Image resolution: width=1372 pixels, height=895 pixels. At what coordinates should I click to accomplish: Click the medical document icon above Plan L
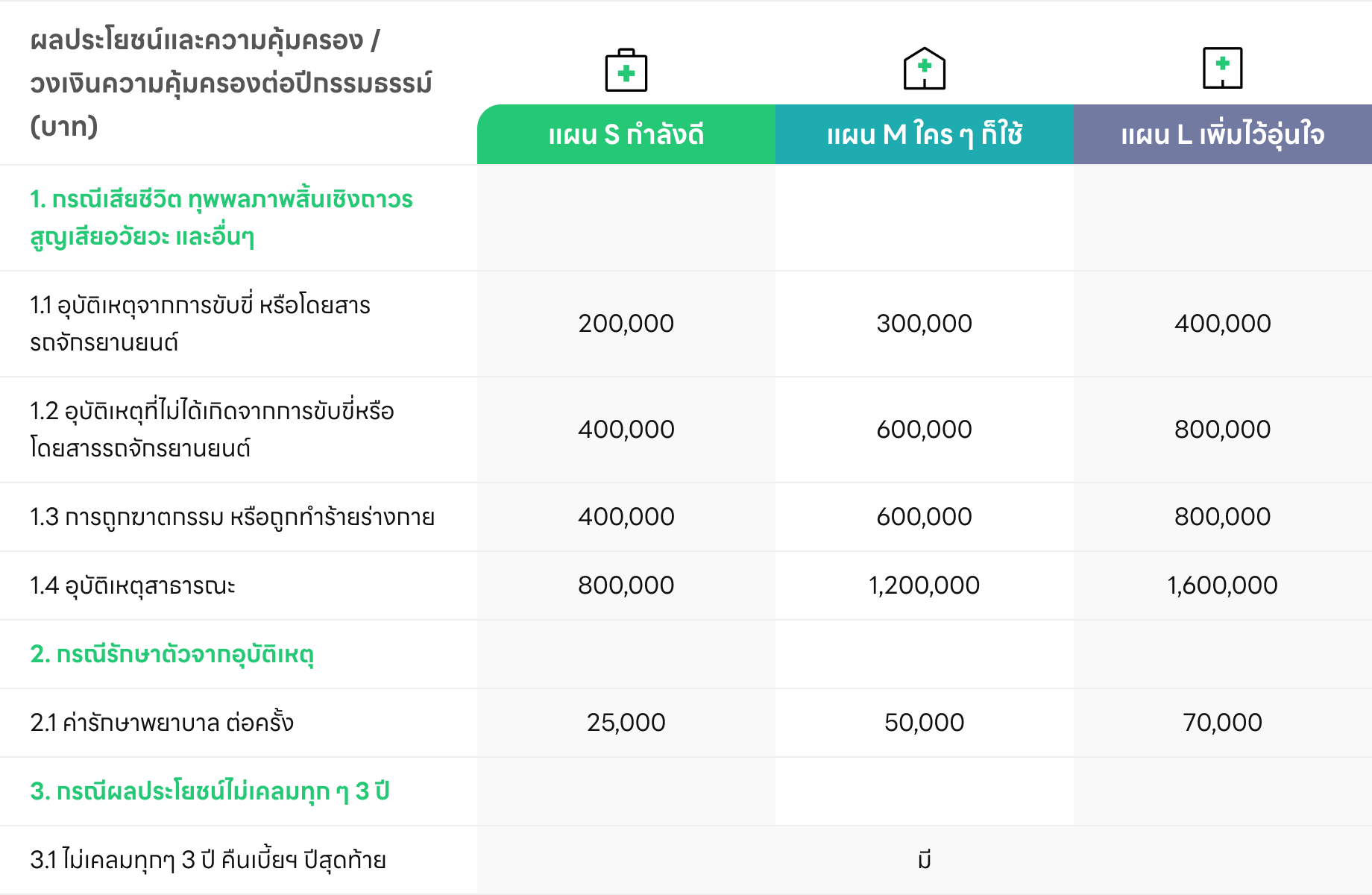click(1222, 68)
